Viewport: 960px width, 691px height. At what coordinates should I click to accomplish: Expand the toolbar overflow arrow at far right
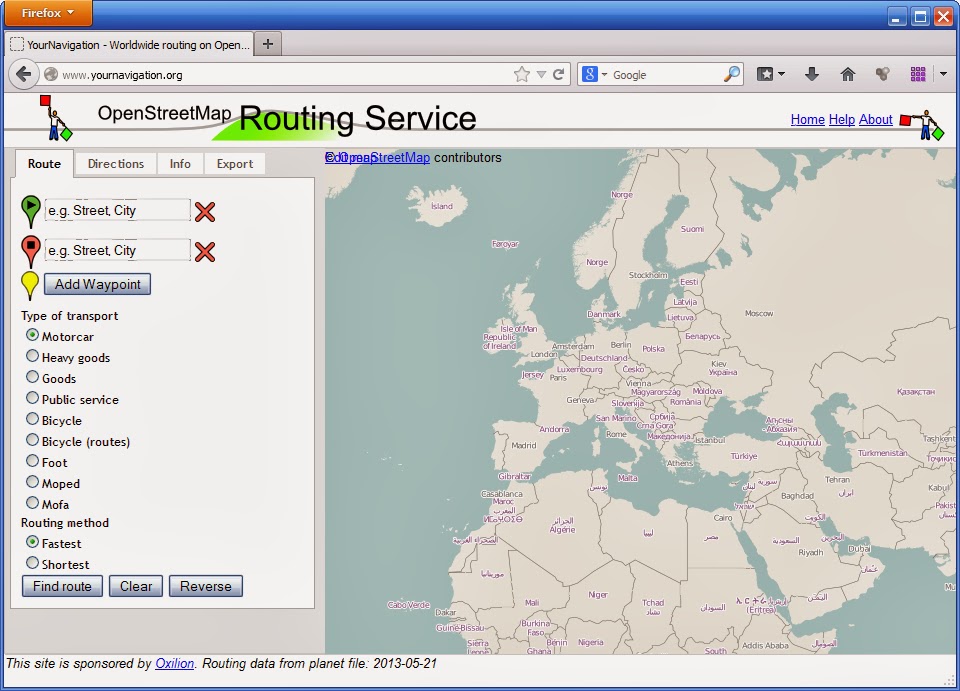pos(943,75)
